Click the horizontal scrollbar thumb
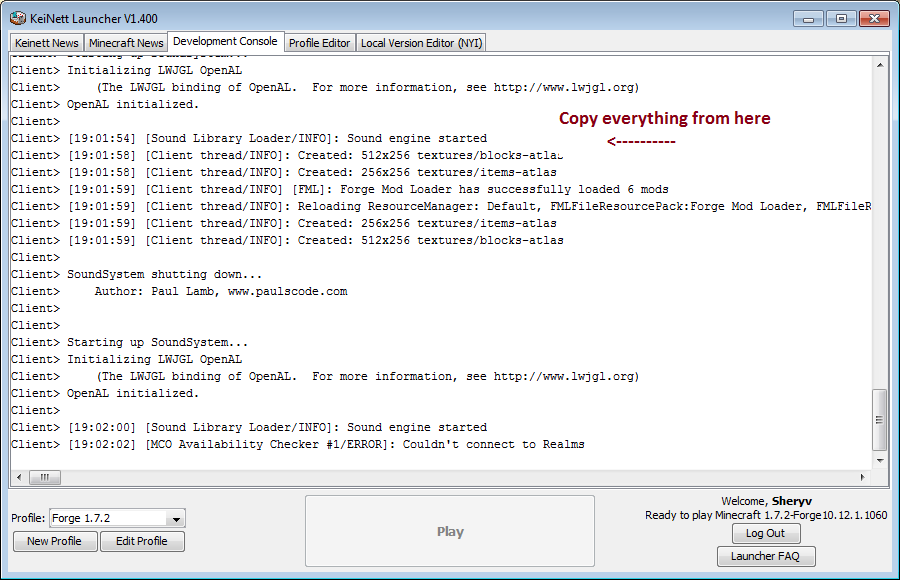Viewport: 900px width, 580px height. [45, 477]
